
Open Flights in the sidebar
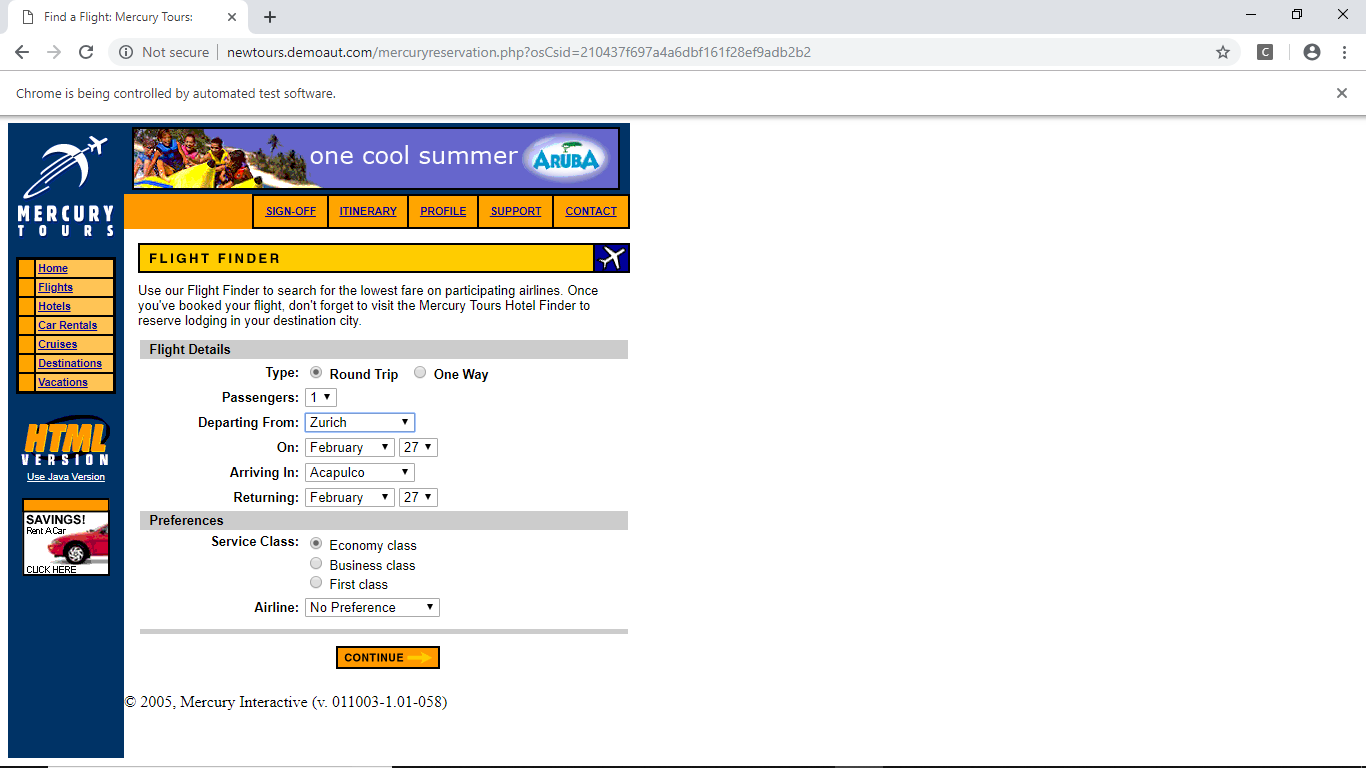56,287
